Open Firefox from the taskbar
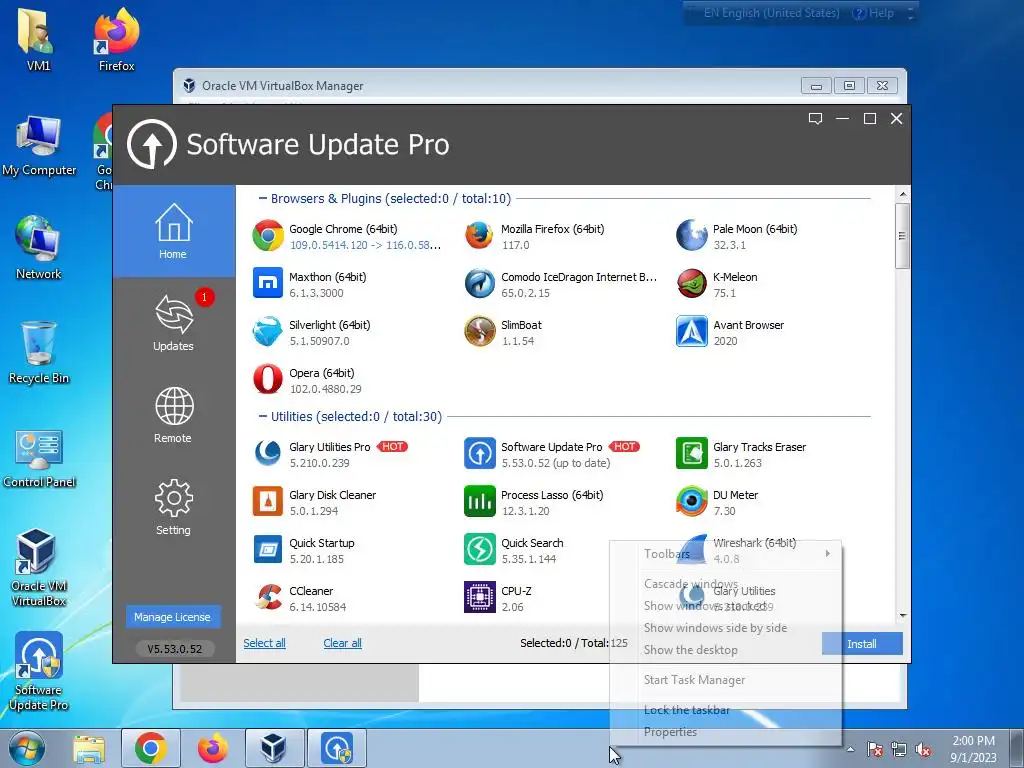 pyautogui.click(x=213, y=748)
